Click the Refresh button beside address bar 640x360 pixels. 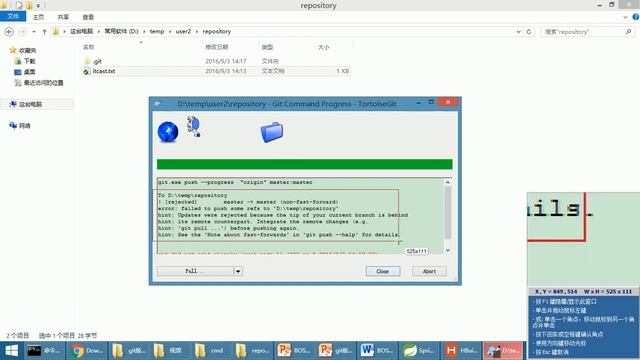click(529, 31)
